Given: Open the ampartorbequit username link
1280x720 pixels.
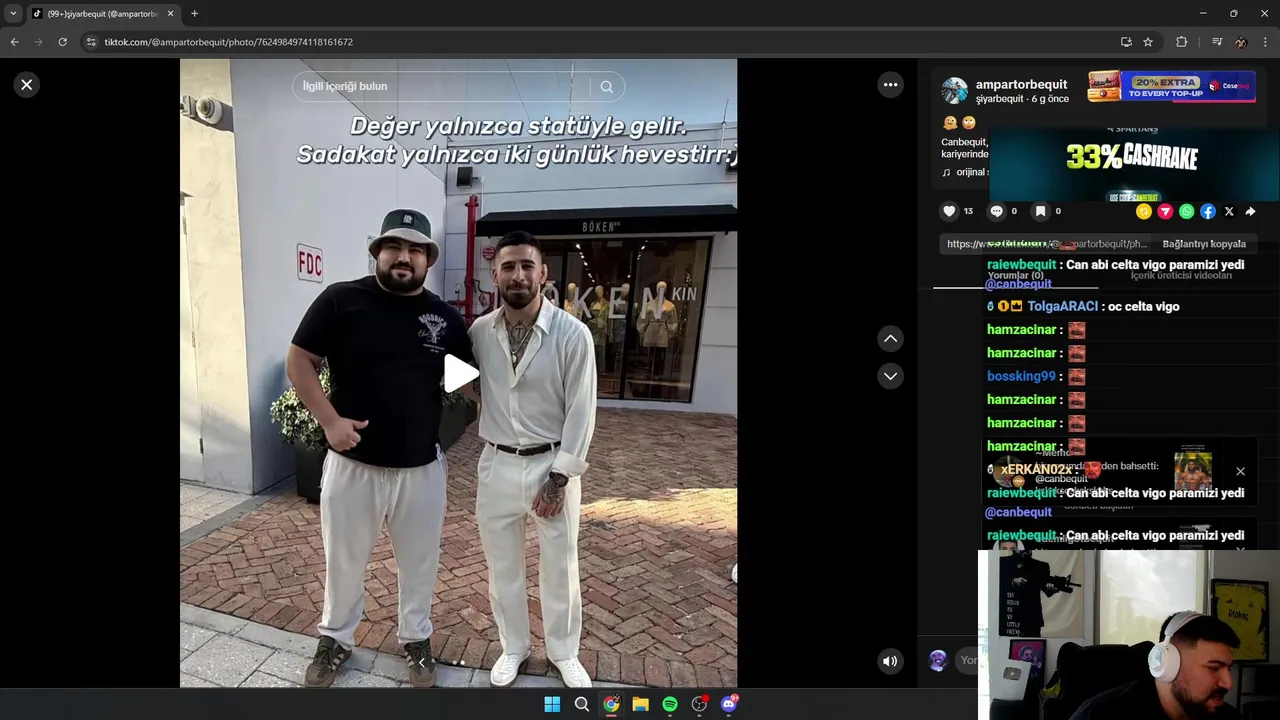Looking at the screenshot, I should [1021, 85].
